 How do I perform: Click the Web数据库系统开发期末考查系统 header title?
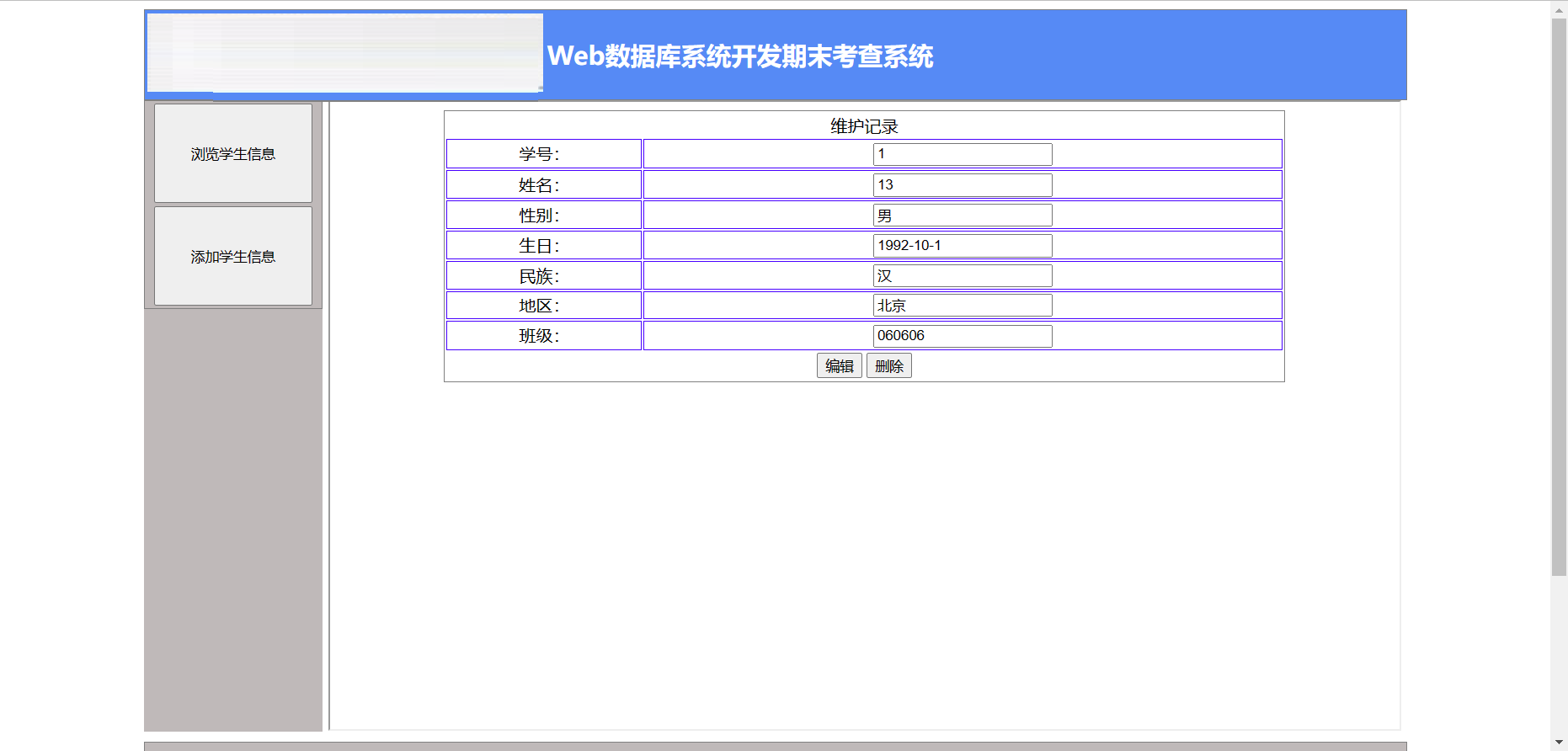coord(740,56)
